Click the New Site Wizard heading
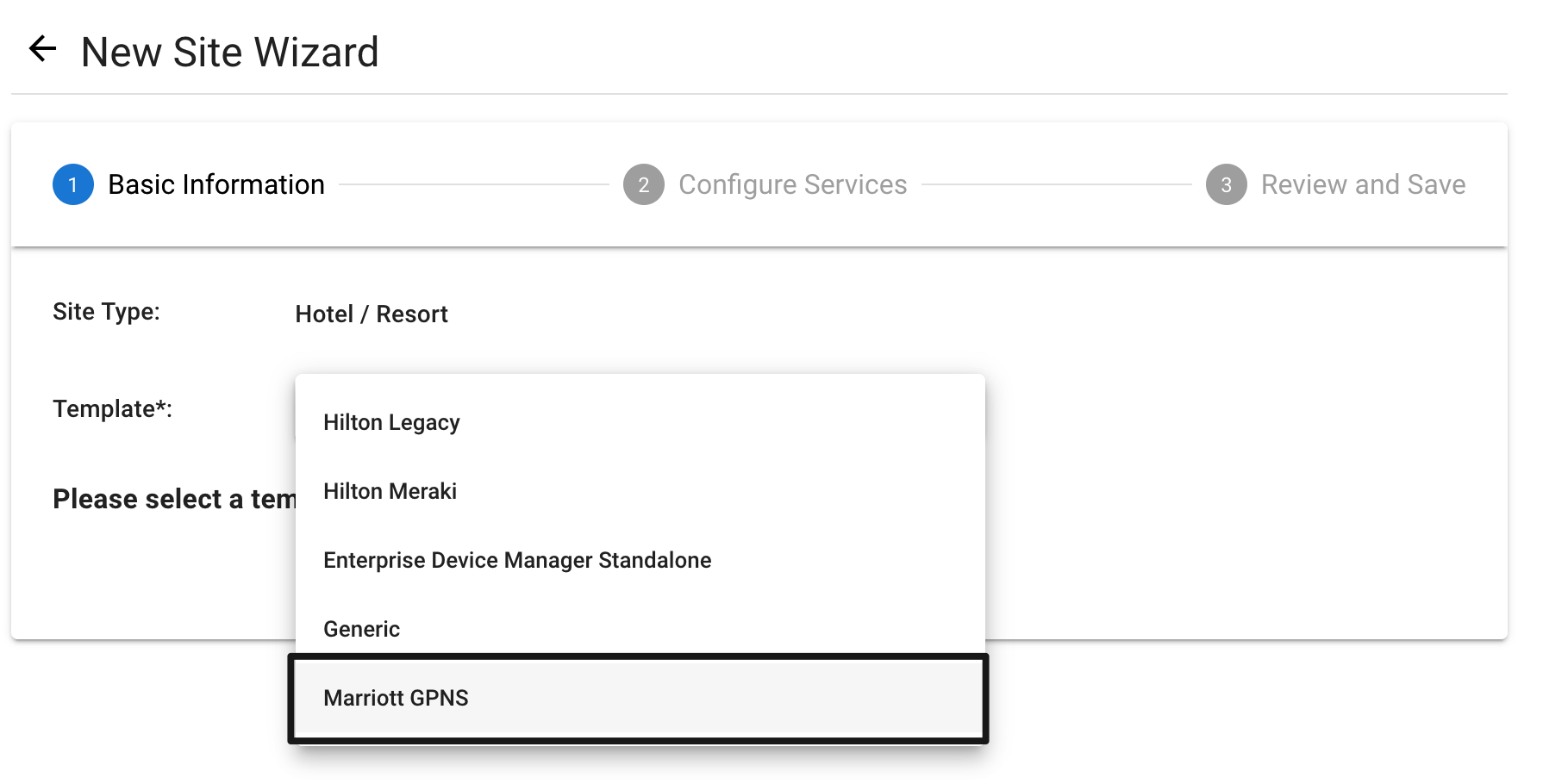 [230, 52]
